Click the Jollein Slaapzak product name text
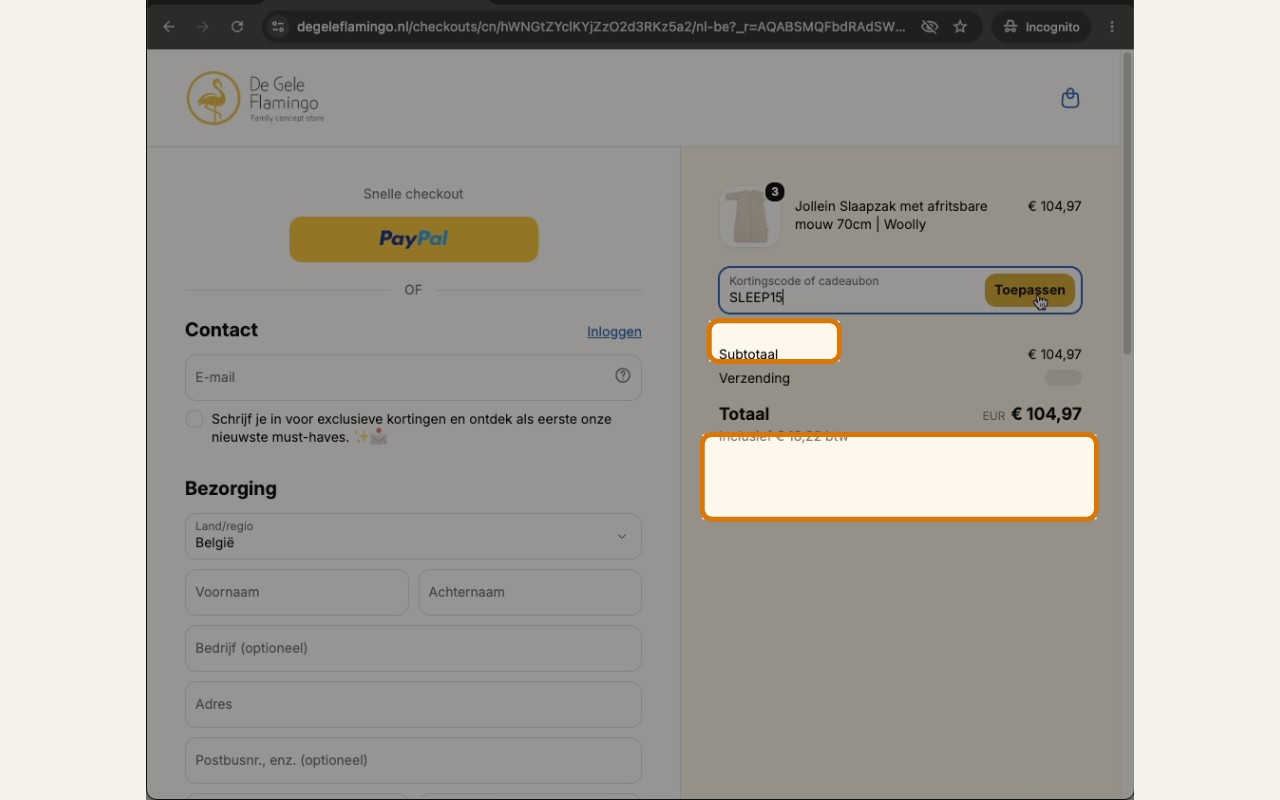 [891, 215]
